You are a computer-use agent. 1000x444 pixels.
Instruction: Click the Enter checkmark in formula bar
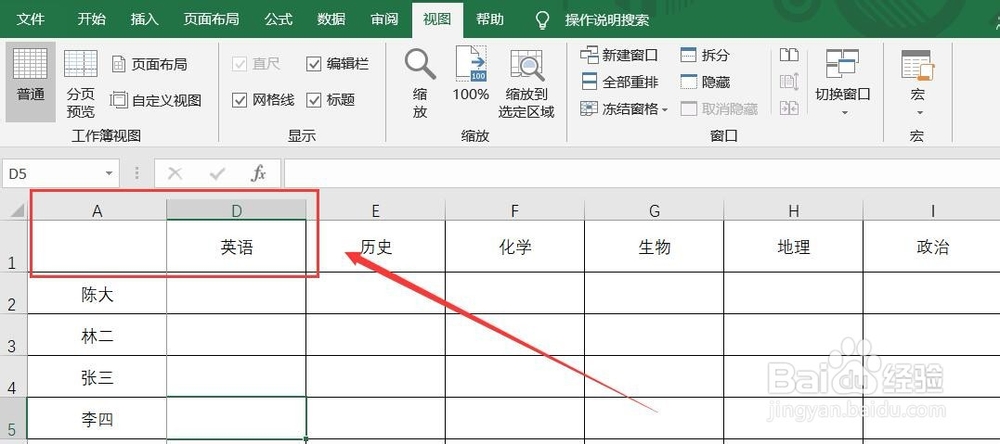click(217, 174)
